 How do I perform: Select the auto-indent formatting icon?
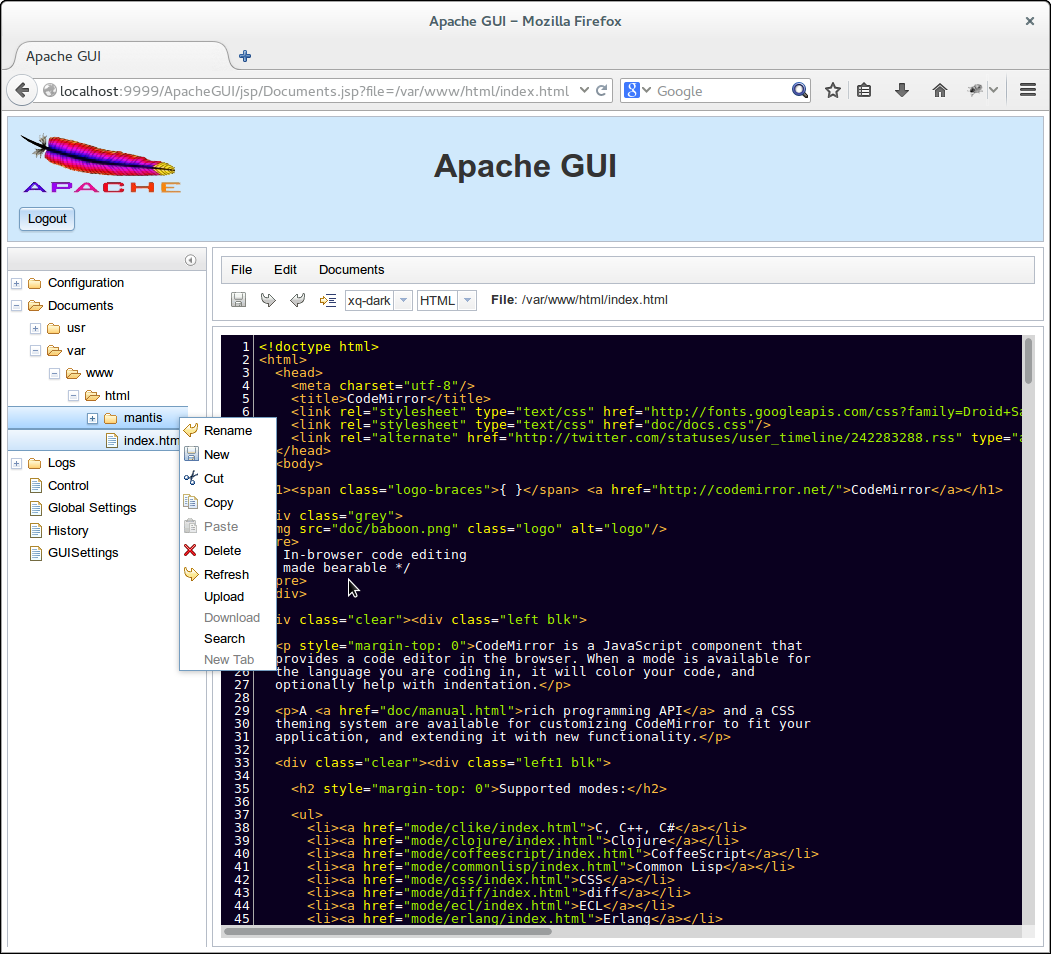[327, 300]
